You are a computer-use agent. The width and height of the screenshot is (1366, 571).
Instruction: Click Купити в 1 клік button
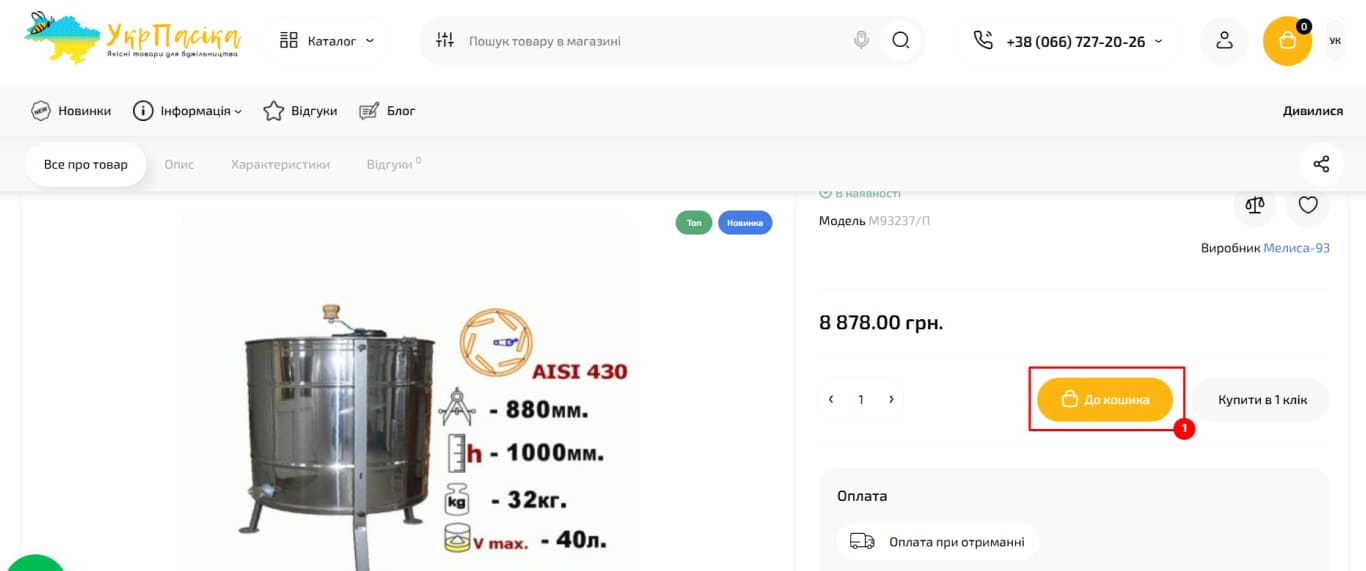1262,399
